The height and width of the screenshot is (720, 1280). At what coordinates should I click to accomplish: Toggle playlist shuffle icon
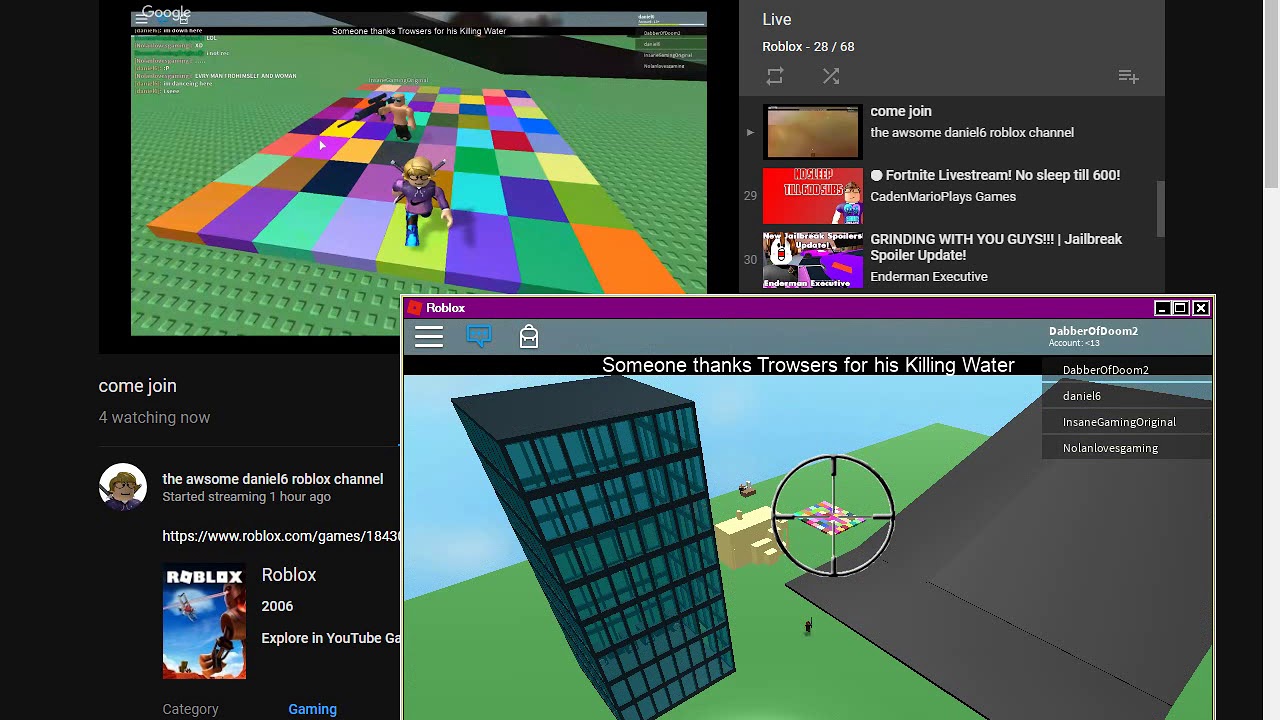pos(831,76)
